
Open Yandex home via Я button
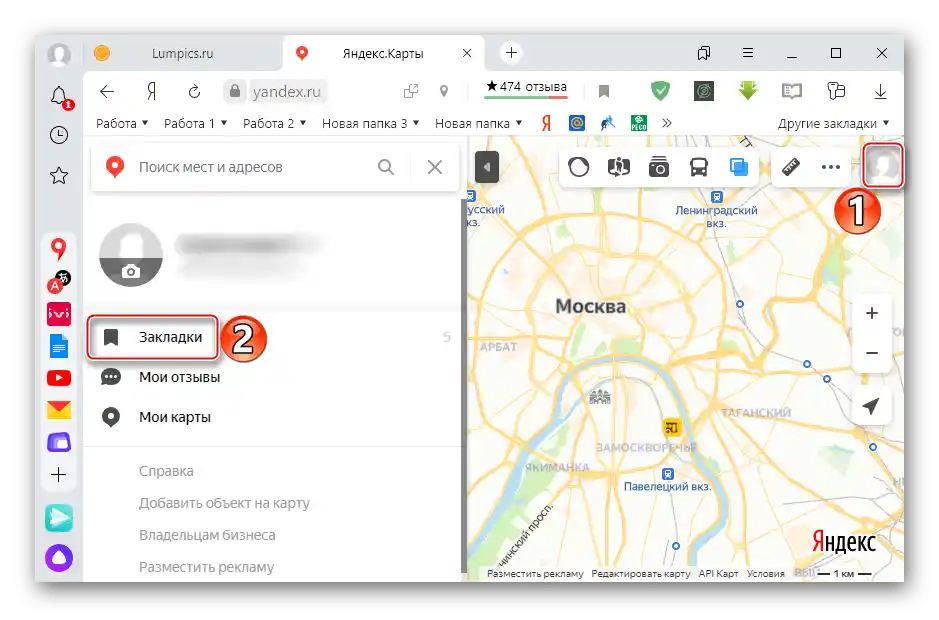[x=152, y=92]
